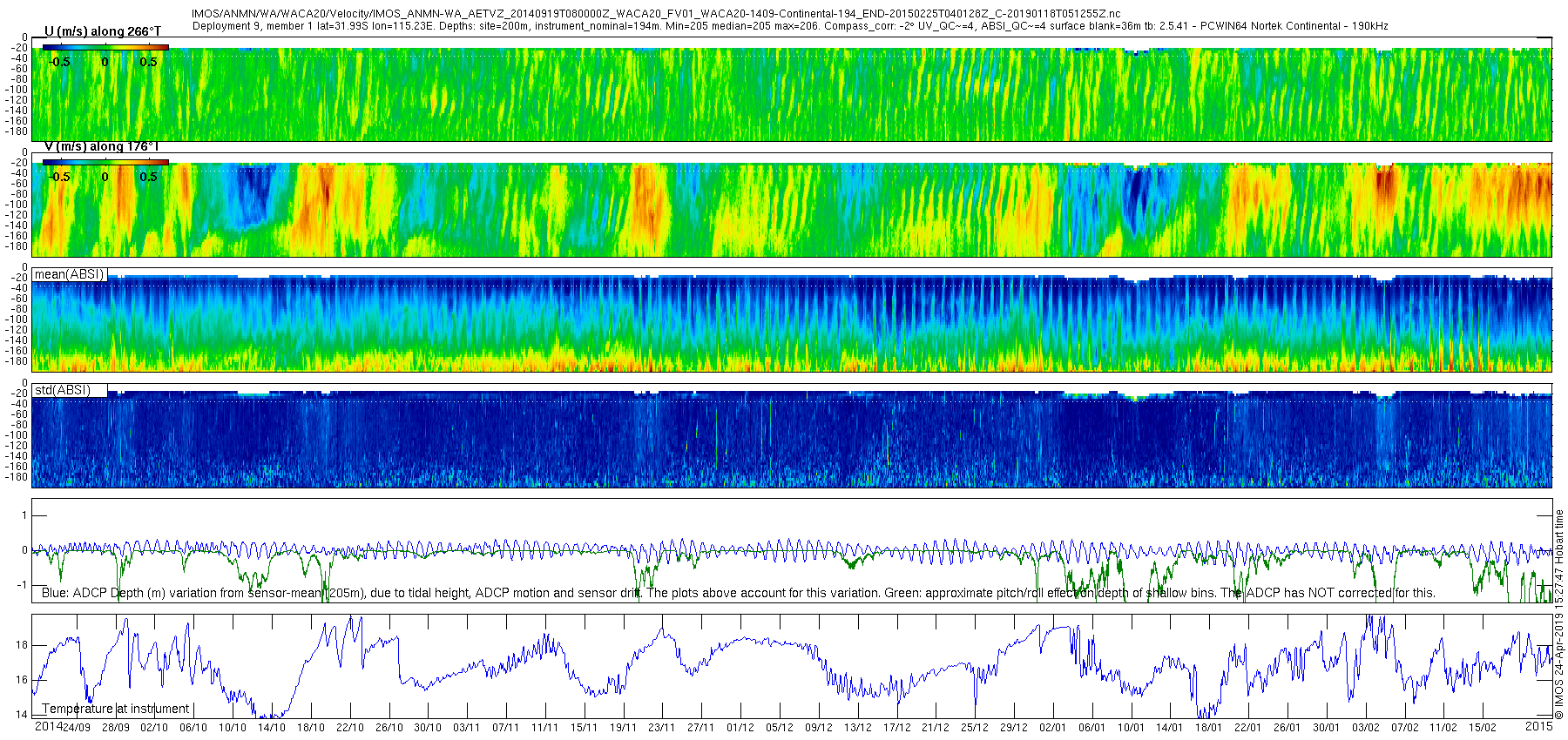This screenshot has width=1568, height=740.
Task: Click the NetCDF file path title line
Action: click(656, 14)
